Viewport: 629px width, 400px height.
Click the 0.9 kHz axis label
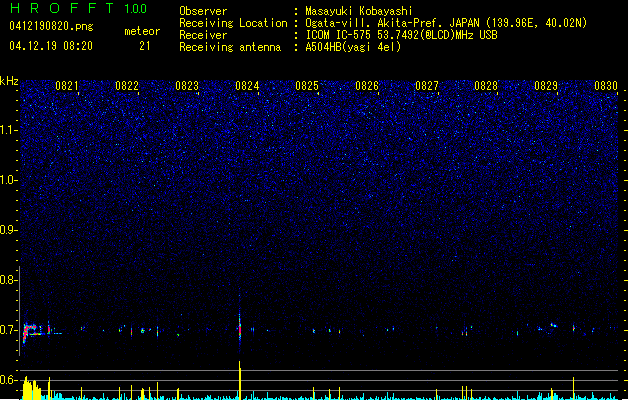[9, 230]
